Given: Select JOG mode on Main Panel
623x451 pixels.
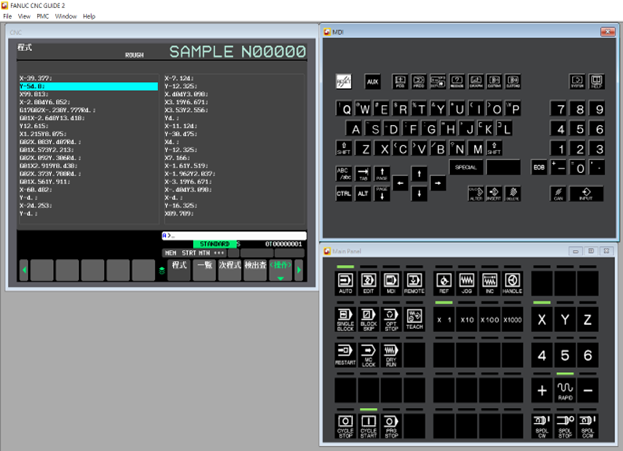Looking at the screenshot, I should coord(466,283).
